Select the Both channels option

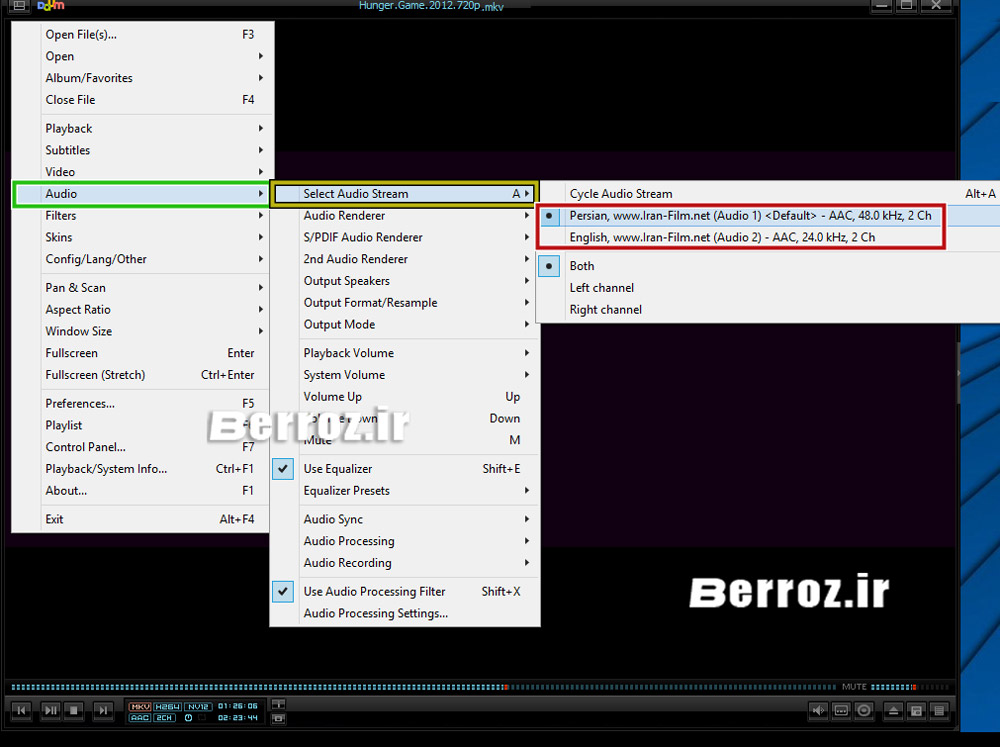pyautogui.click(x=582, y=266)
